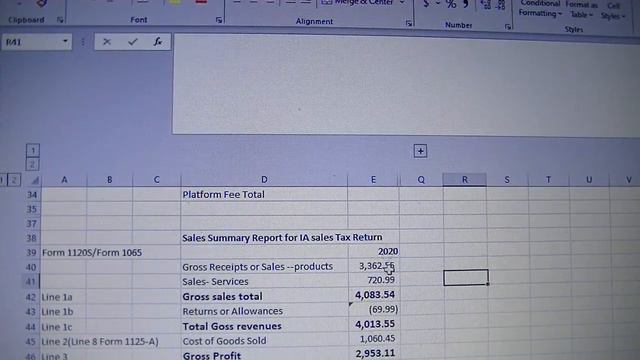Select the 'Cost of Goods Sold' cell
Viewport: 640px width, 360px height.
(x=264, y=341)
